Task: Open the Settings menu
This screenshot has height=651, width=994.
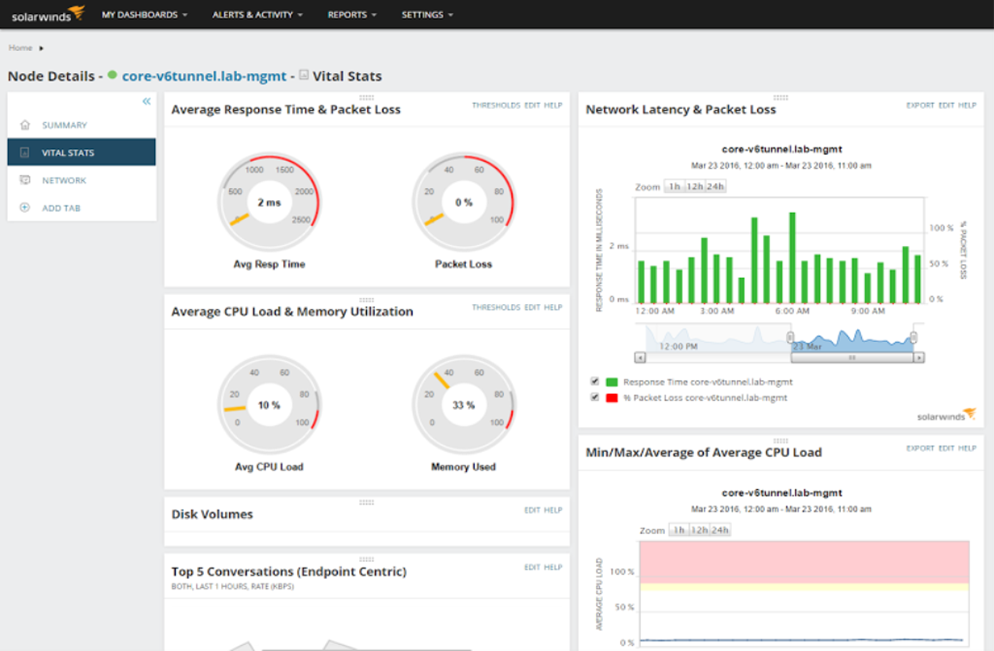Action: [426, 14]
